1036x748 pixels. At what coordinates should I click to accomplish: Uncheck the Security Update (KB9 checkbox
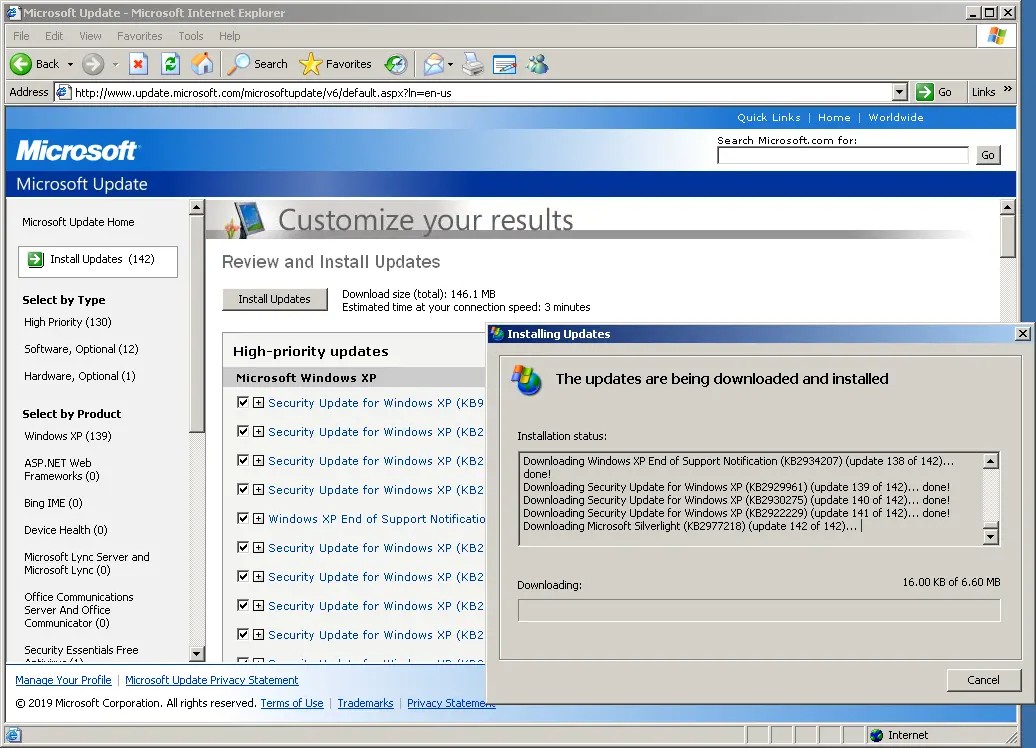pos(242,402)
